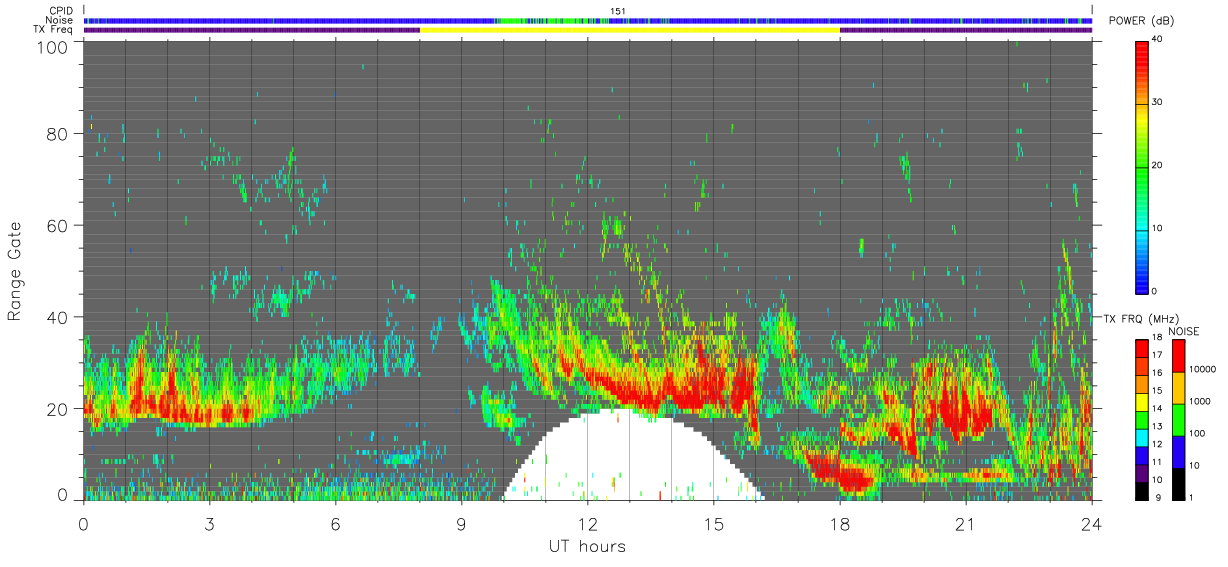Click the 'UT hours' x-axis title
The image size is (1228, 567).
[587, 547]
